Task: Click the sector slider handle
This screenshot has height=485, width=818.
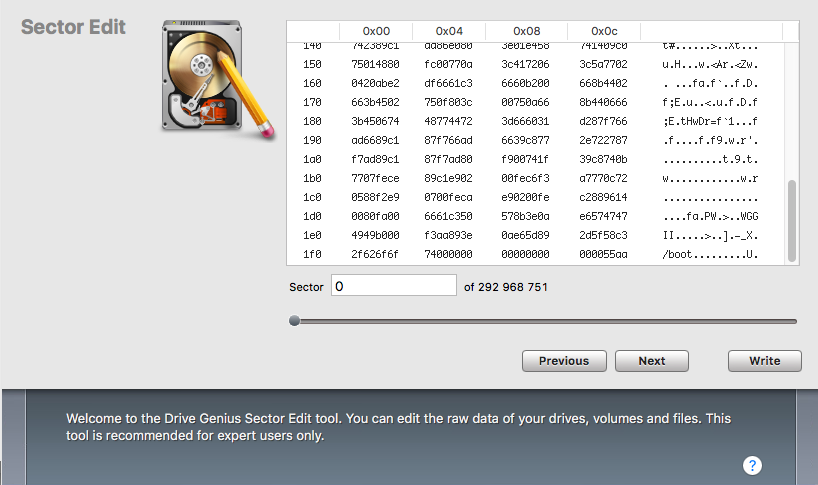Action: [x=294, y=321]
